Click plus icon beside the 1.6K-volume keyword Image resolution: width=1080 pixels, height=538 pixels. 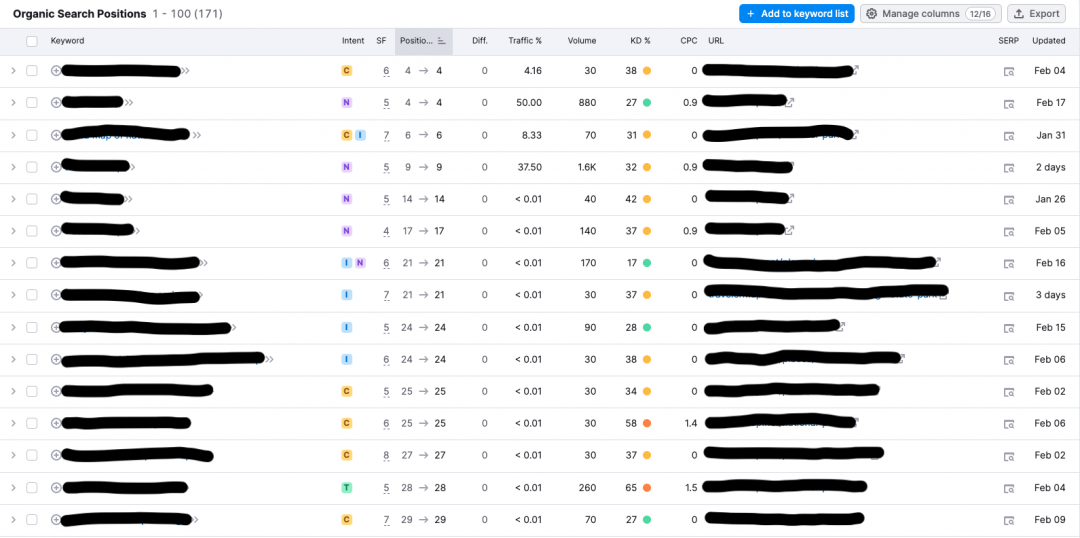coord(56,167)
